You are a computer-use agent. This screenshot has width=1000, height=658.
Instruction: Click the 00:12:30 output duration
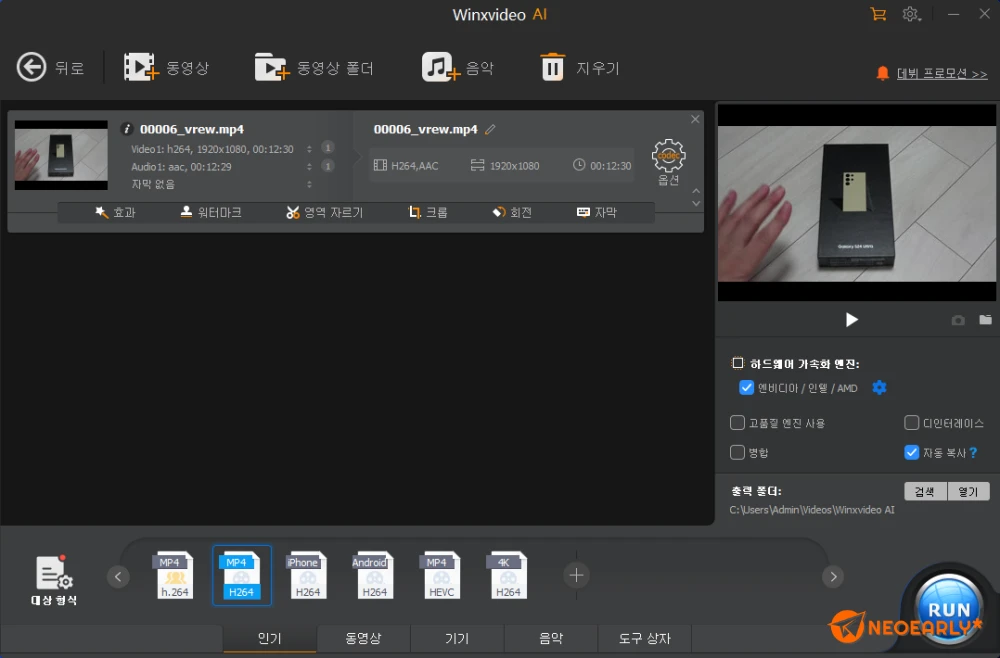point(602,166)
